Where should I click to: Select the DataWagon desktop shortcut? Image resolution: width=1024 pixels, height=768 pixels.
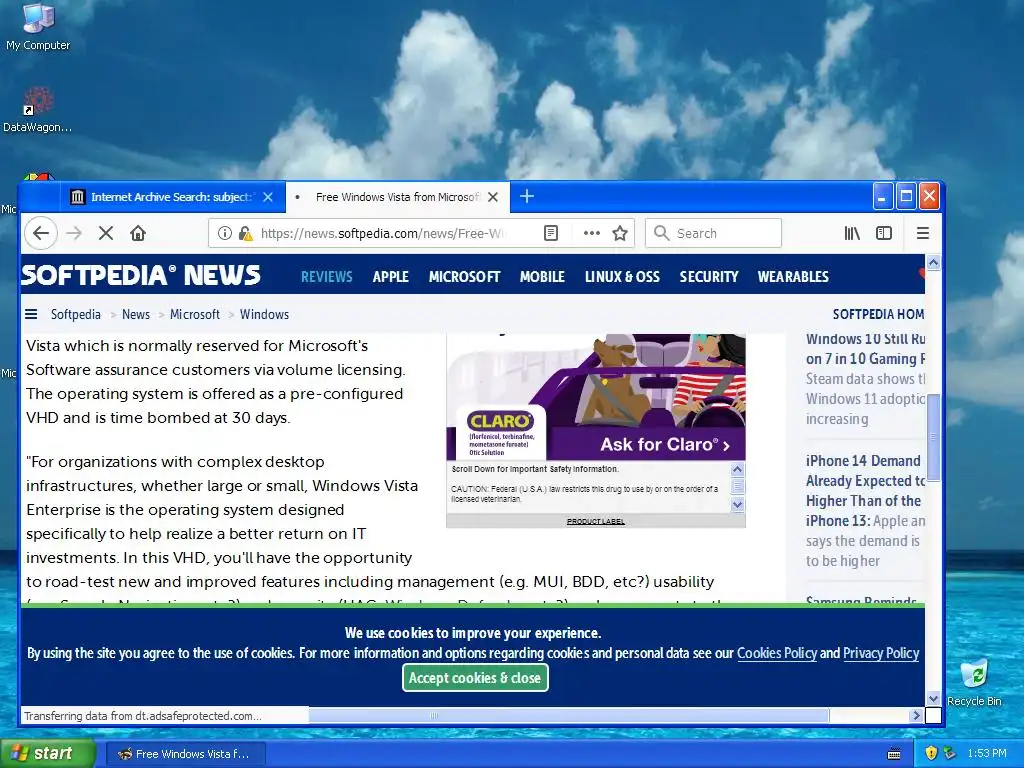pos(37,110)
